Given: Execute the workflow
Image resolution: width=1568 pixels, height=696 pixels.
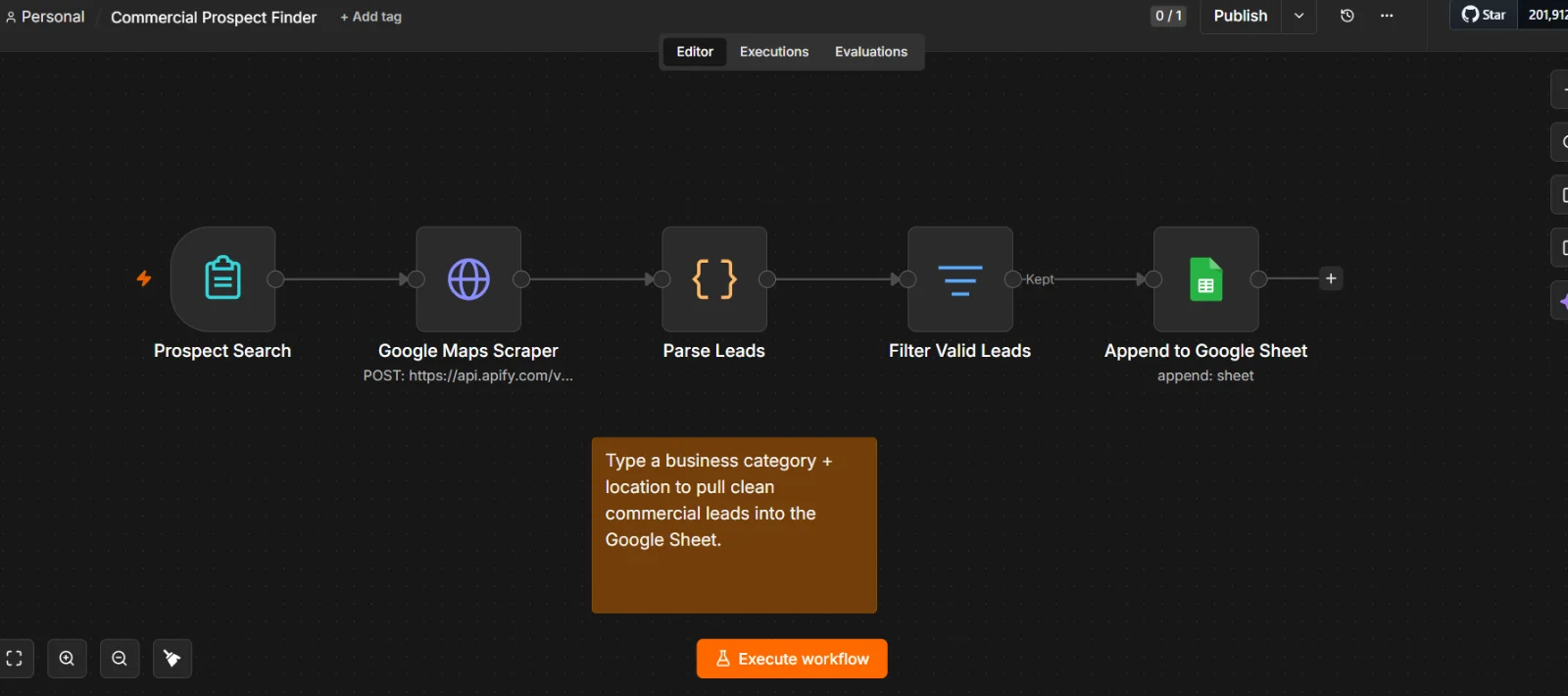Looking at the screenshot, I should (x=792, y=659).
